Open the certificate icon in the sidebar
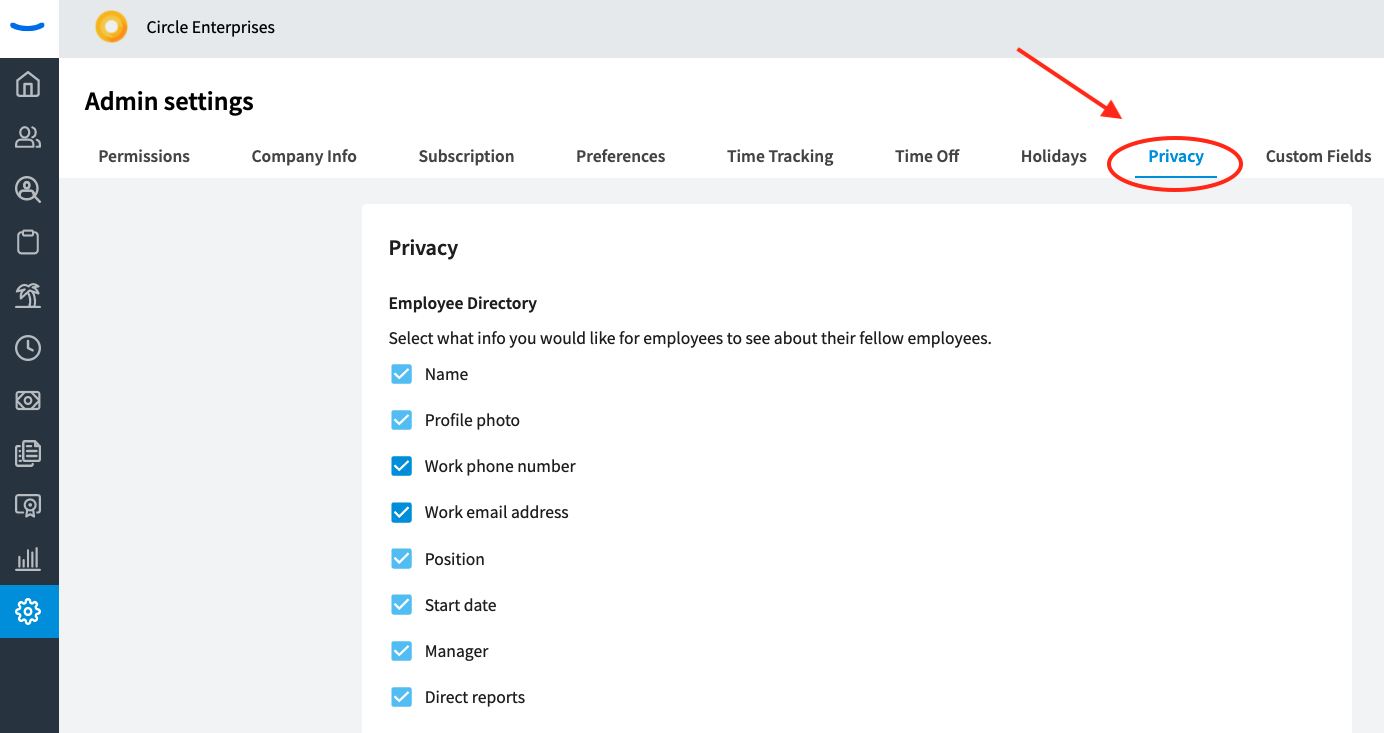1384x733 pixels. pyautogui.click(x=28, y=506)
